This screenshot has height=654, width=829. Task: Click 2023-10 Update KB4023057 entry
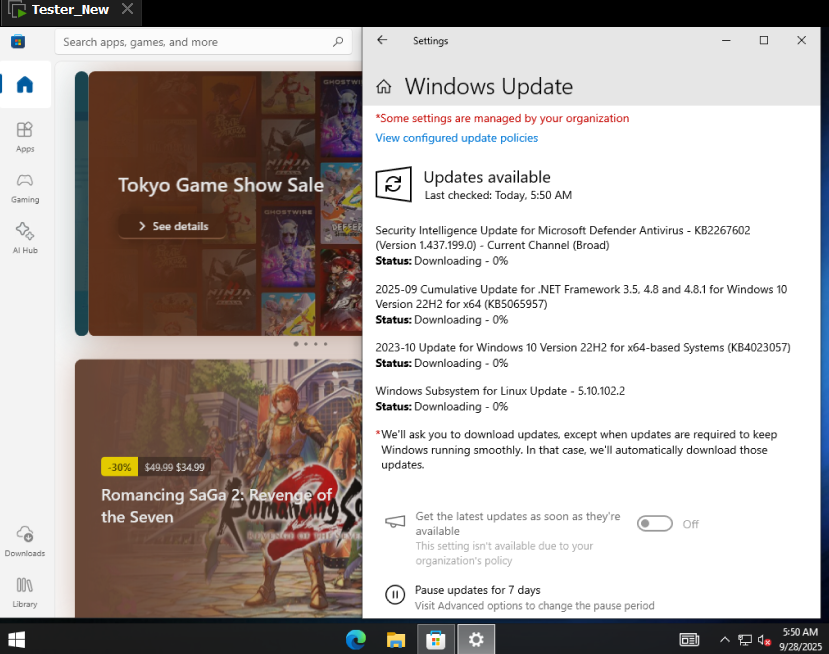coord(583,355)
